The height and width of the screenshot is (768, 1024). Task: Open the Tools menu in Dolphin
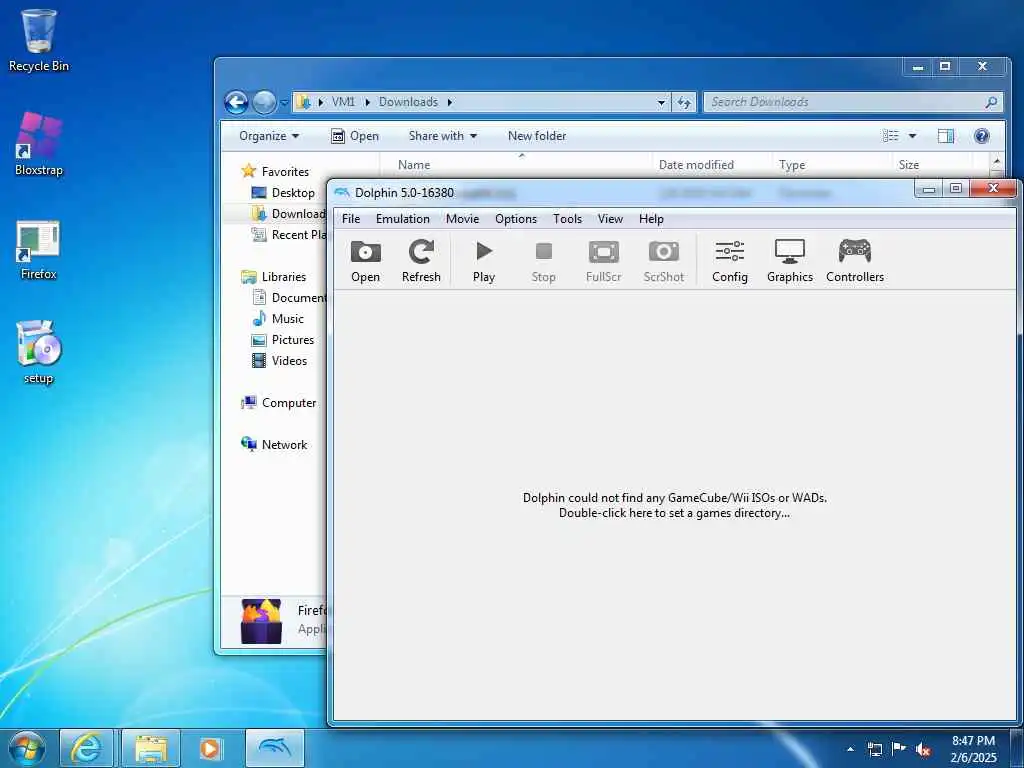click(567, 219)
